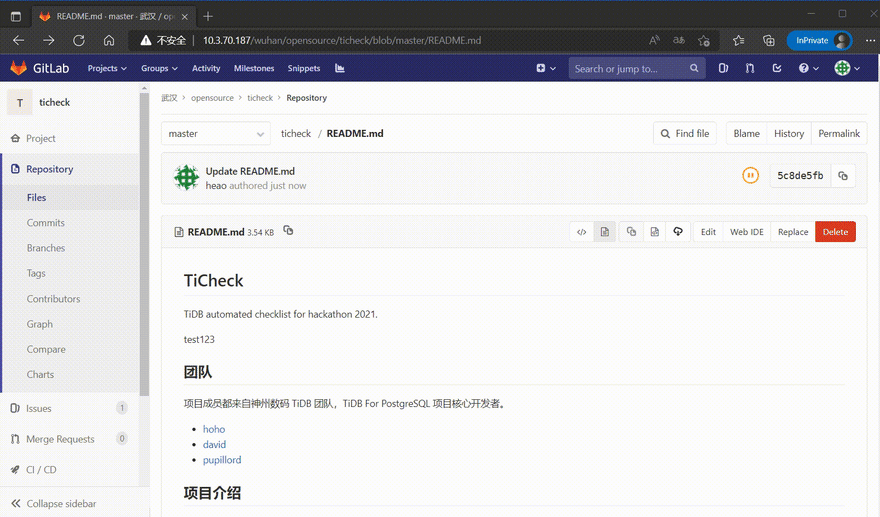Select Graph in the sidebar
880x517 pixels.
coord(39,324)
